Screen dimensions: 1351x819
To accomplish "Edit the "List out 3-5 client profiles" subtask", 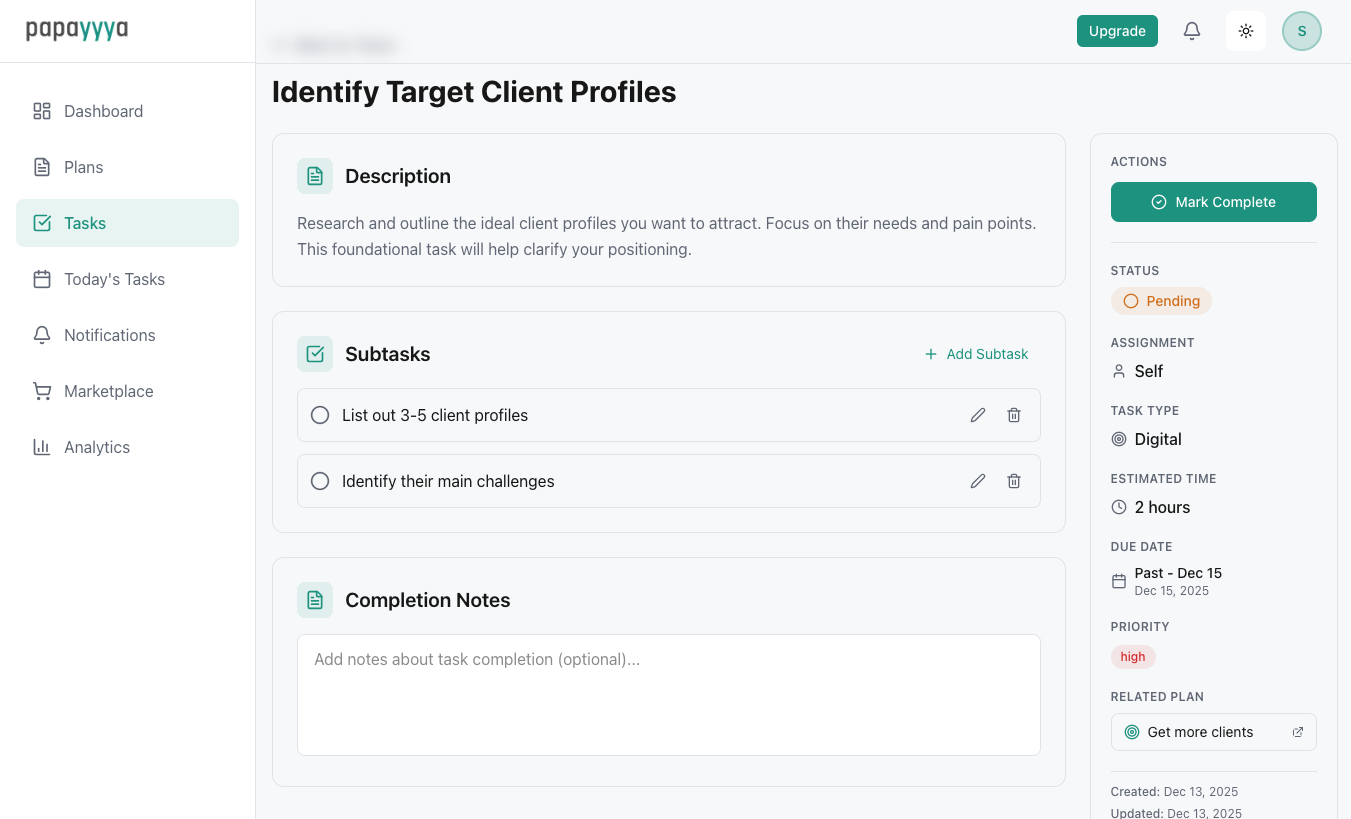I will [978, 415].
